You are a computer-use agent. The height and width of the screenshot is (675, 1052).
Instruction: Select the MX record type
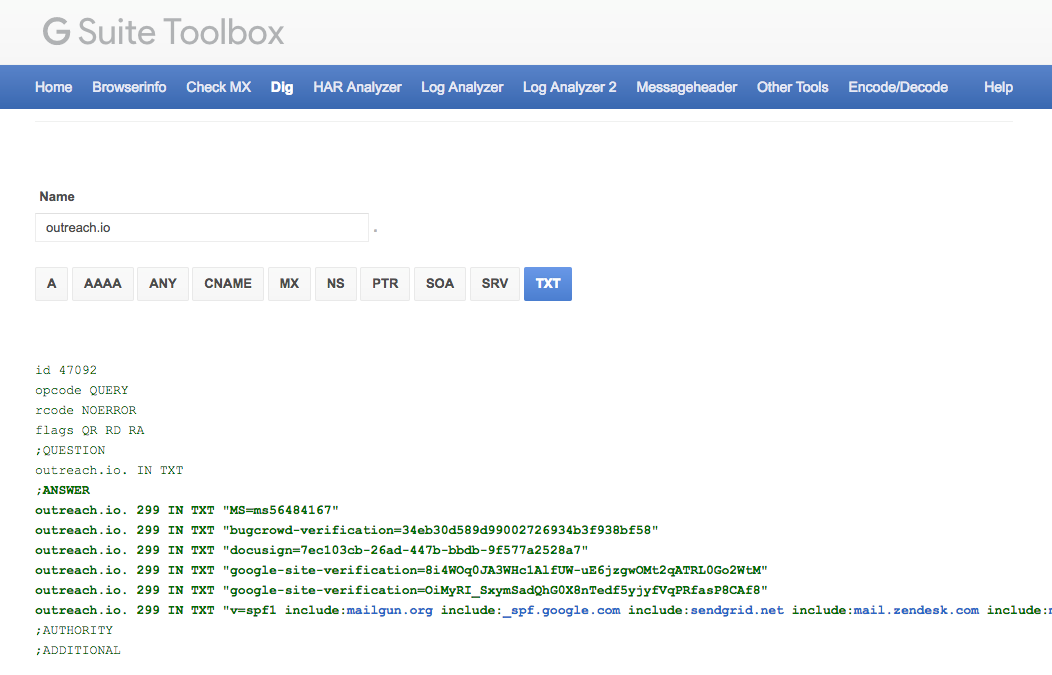pyautogui.click(x=289, y=283)
